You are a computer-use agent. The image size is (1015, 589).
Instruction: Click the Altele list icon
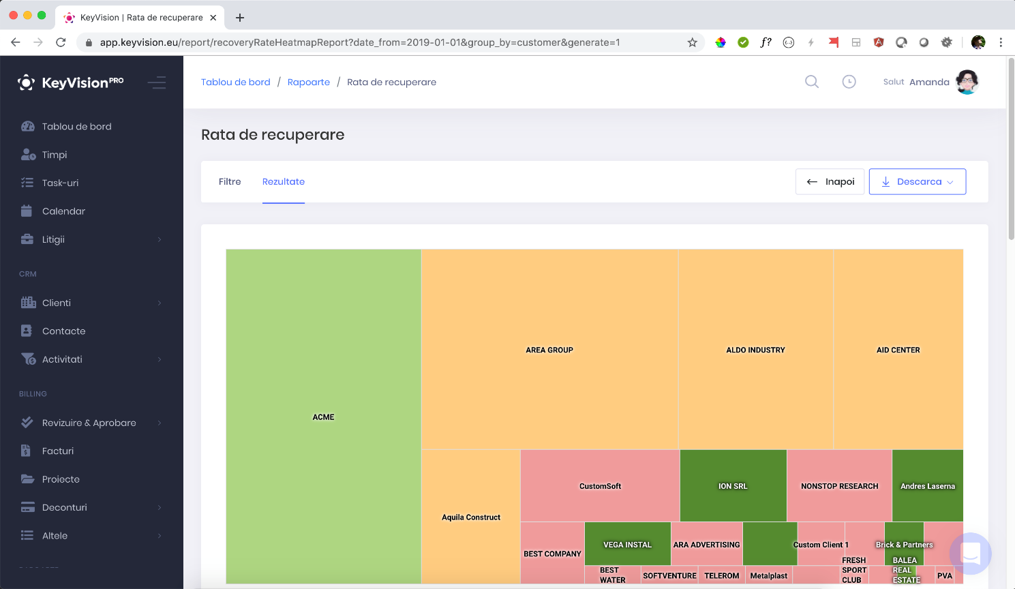27,535
